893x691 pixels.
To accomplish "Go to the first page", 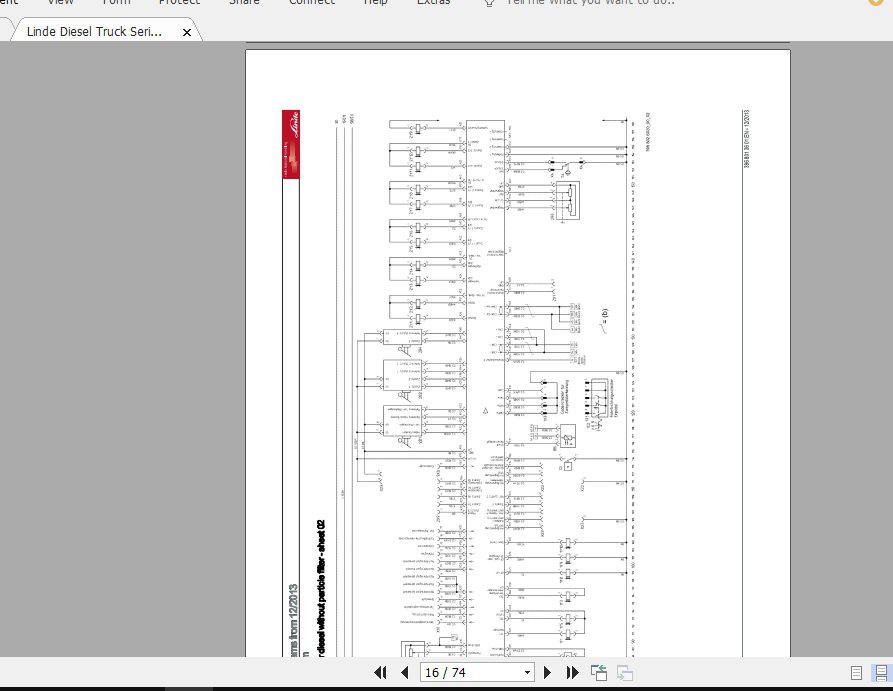I will coord(380,673).
